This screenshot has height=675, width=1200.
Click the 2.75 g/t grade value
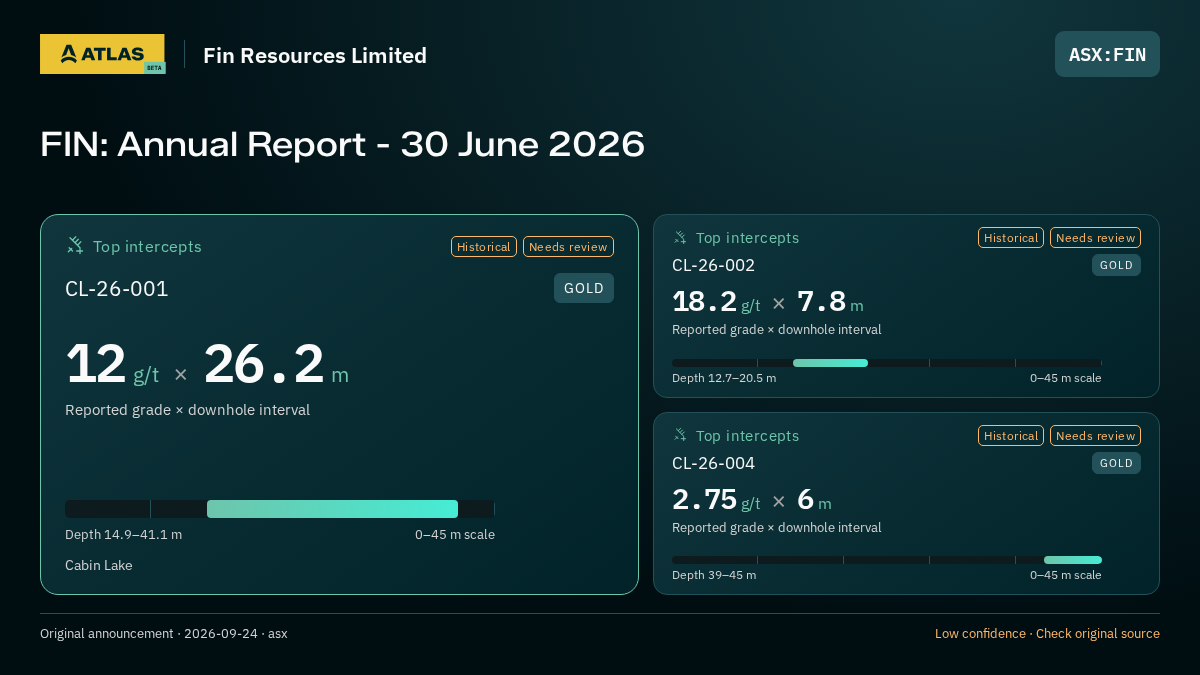point(716,500)
